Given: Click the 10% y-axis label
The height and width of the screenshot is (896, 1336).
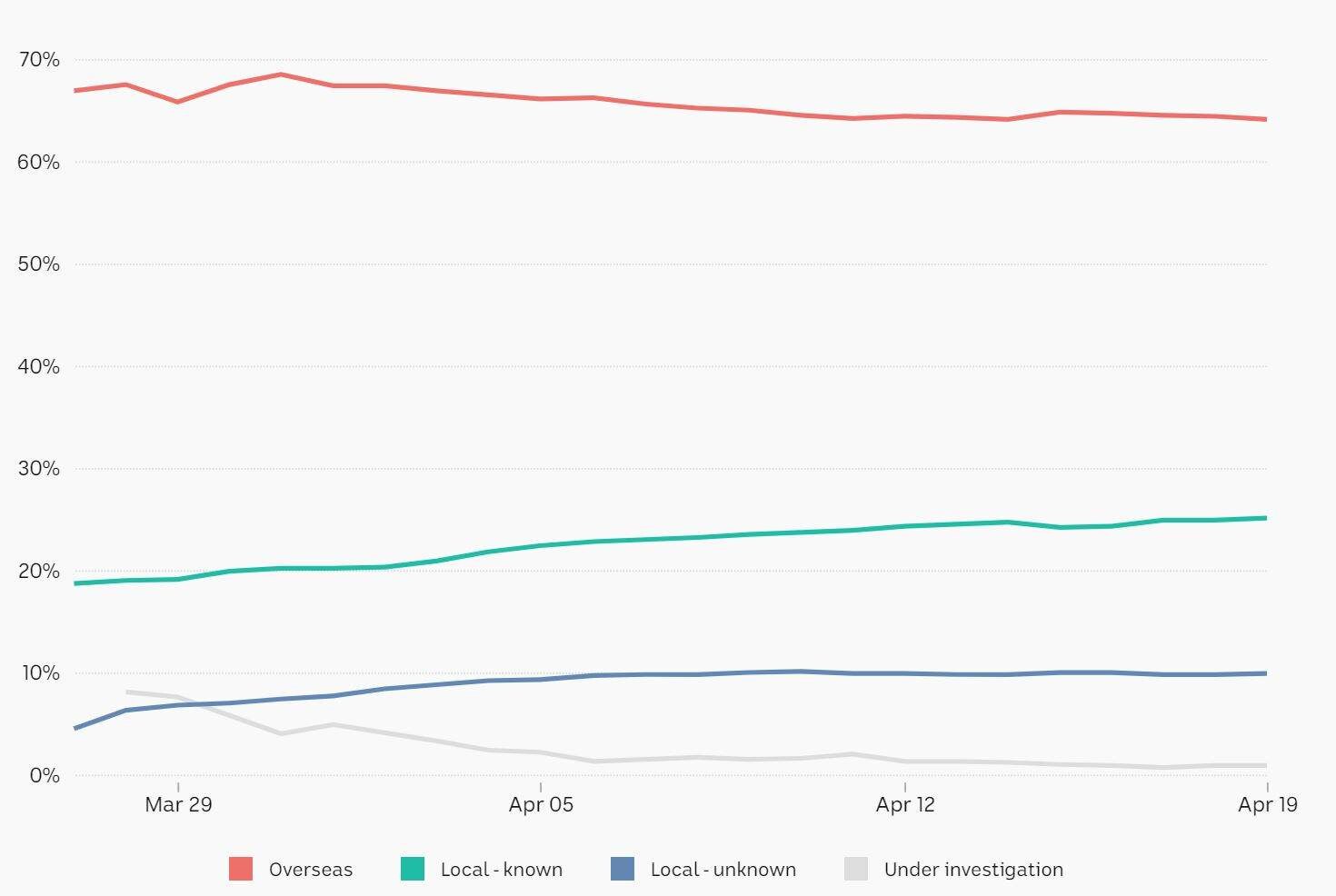Looking at the screenshot, I should tap(38, 673).
